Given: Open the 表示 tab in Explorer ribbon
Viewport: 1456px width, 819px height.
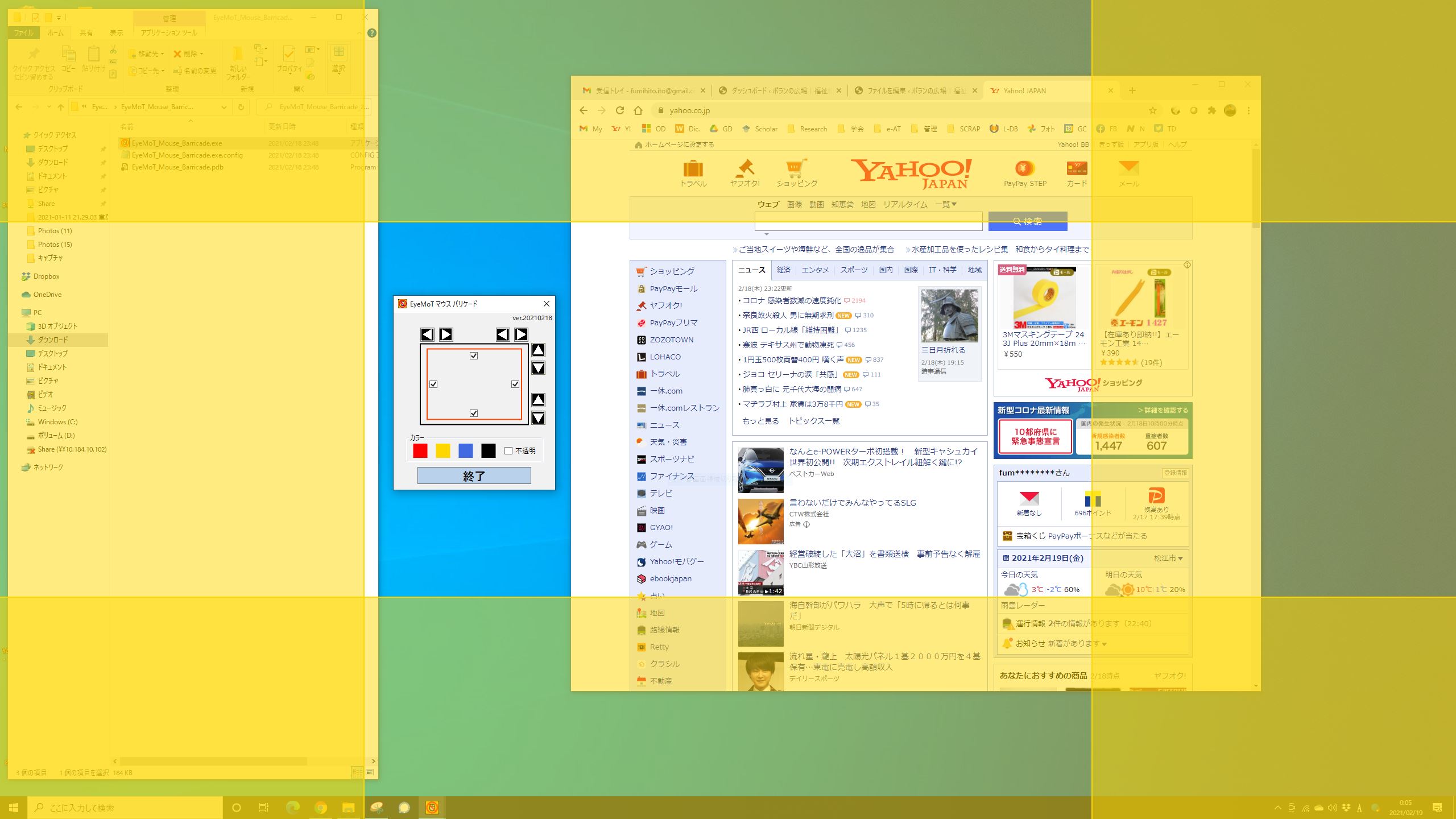Looking at the screenshot, I should click(x=117, y=33).
